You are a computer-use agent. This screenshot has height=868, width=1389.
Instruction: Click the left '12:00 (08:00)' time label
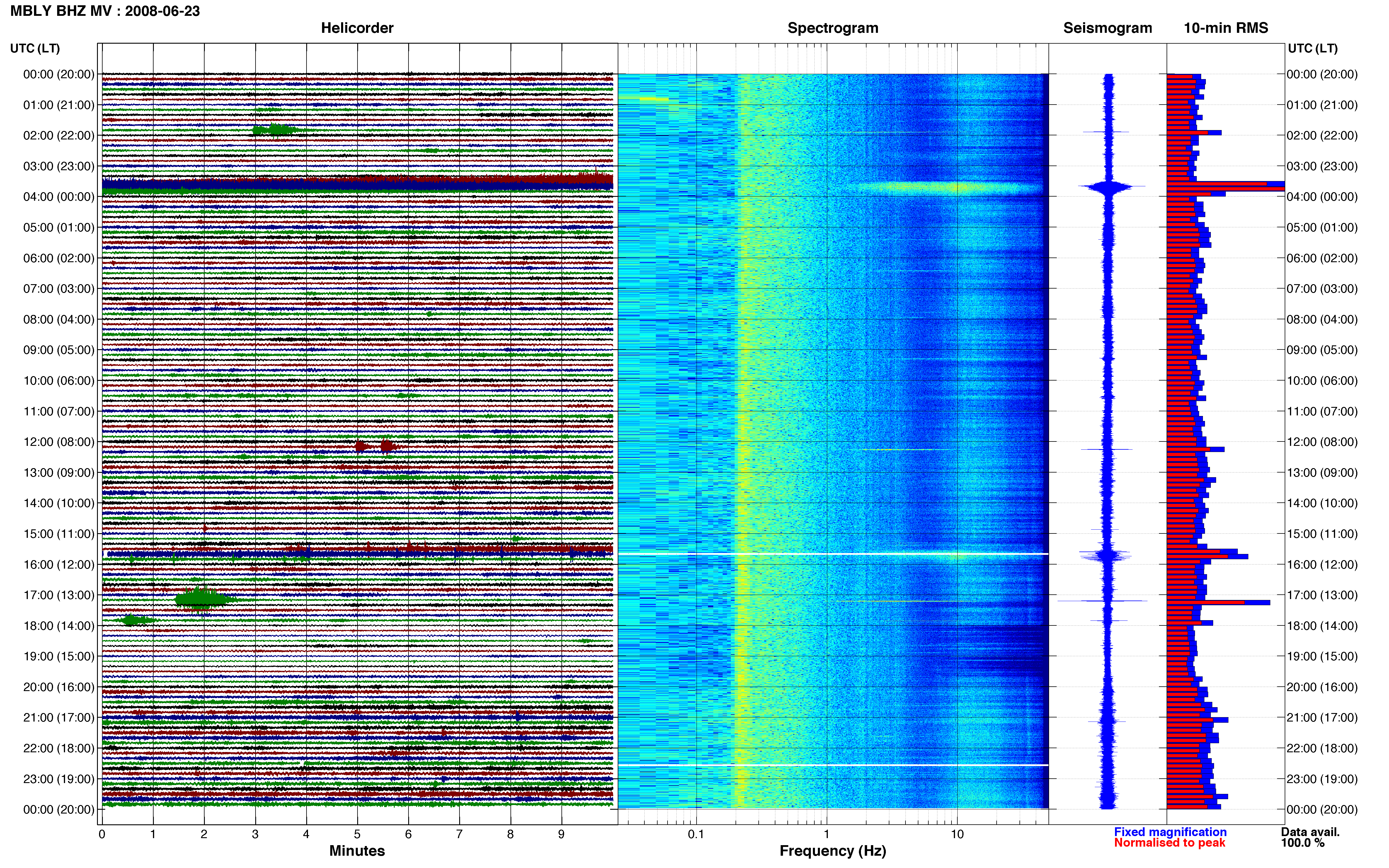[59, 442]
